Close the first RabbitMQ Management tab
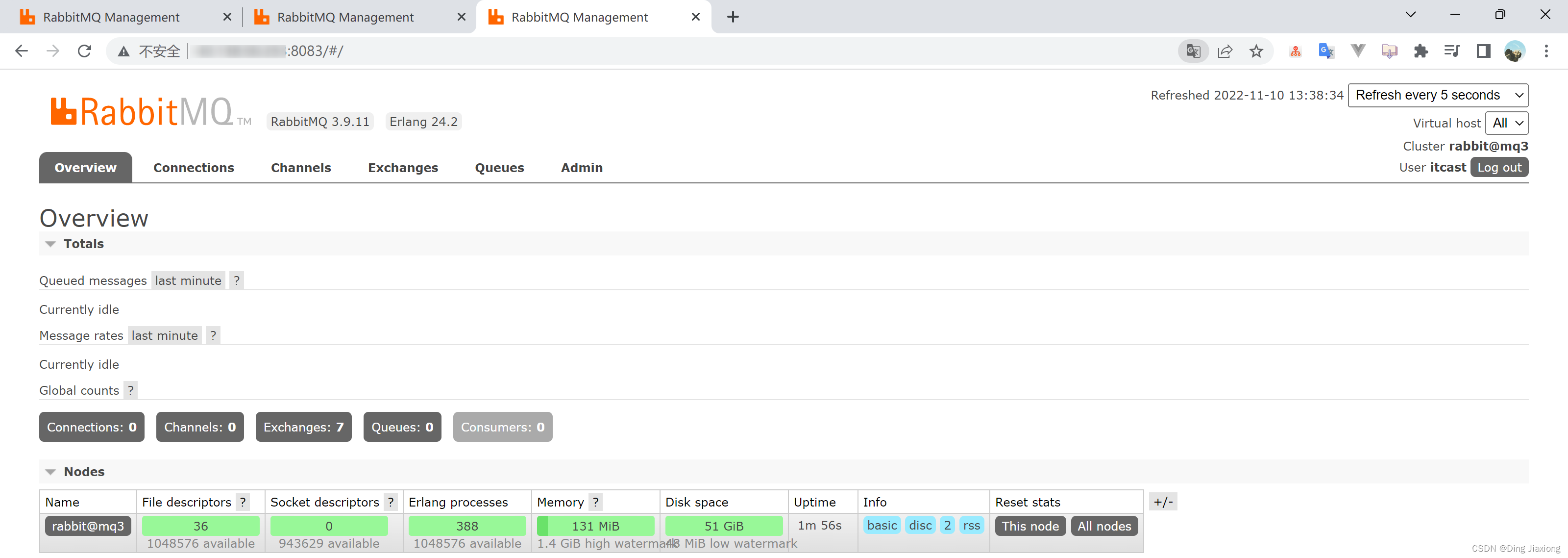The image size is (1568, 558). (x=228, y=17)
